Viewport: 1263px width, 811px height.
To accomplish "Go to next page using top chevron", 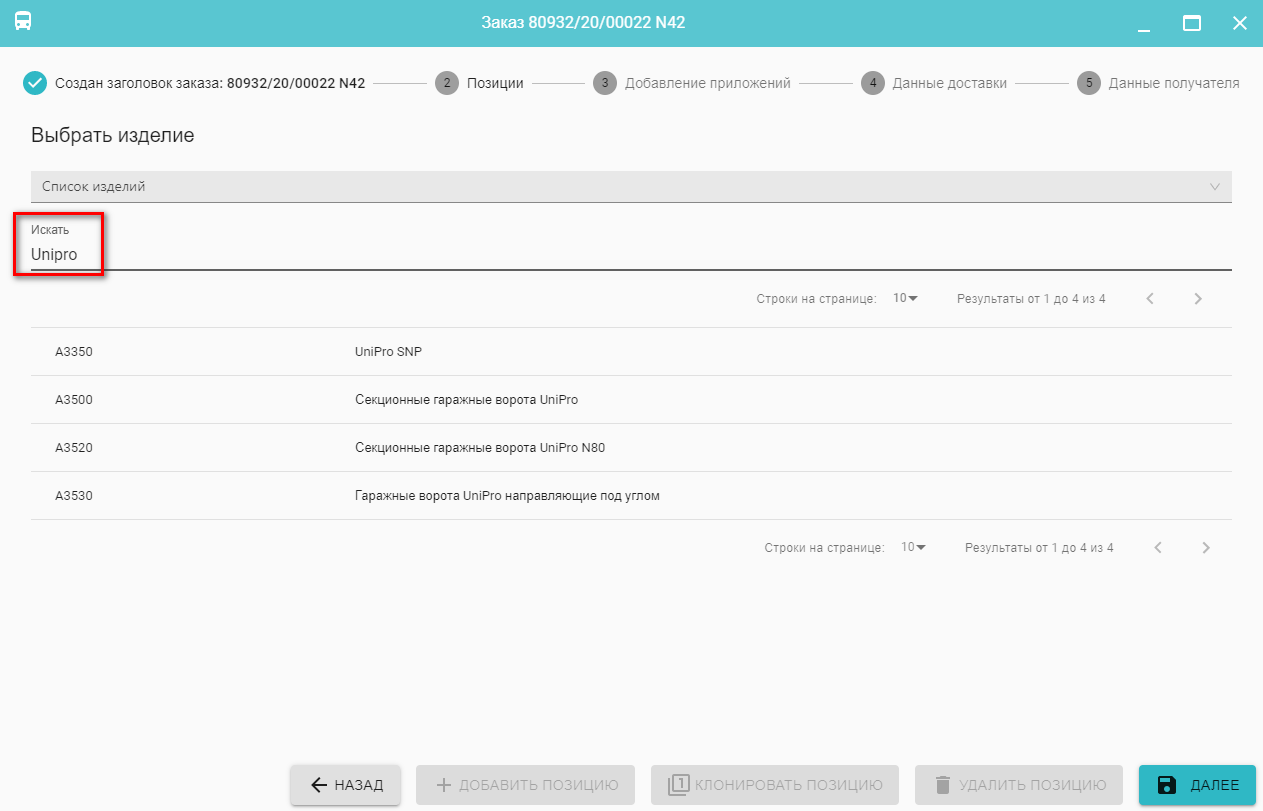I will [1198, 298].
